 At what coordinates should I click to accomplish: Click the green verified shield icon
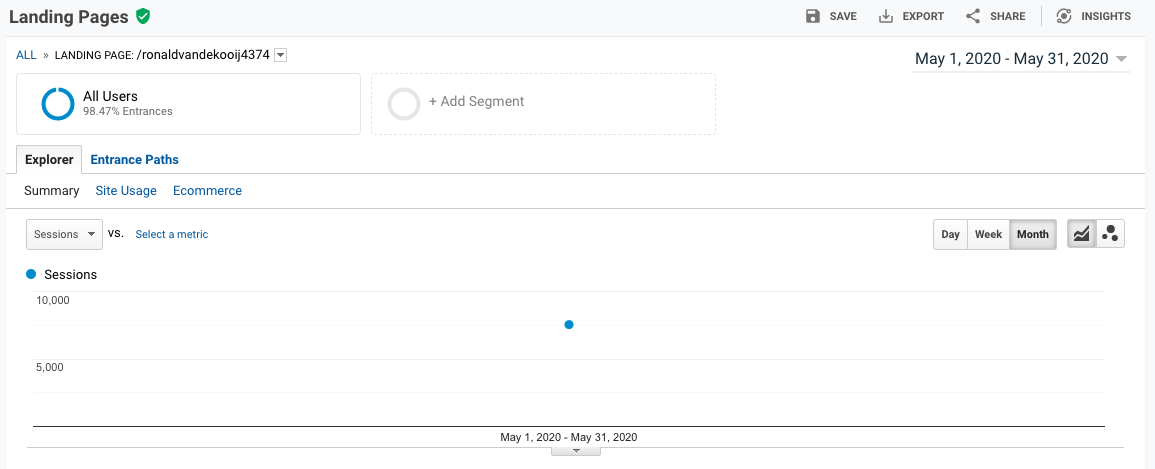[x=143, y=16]
